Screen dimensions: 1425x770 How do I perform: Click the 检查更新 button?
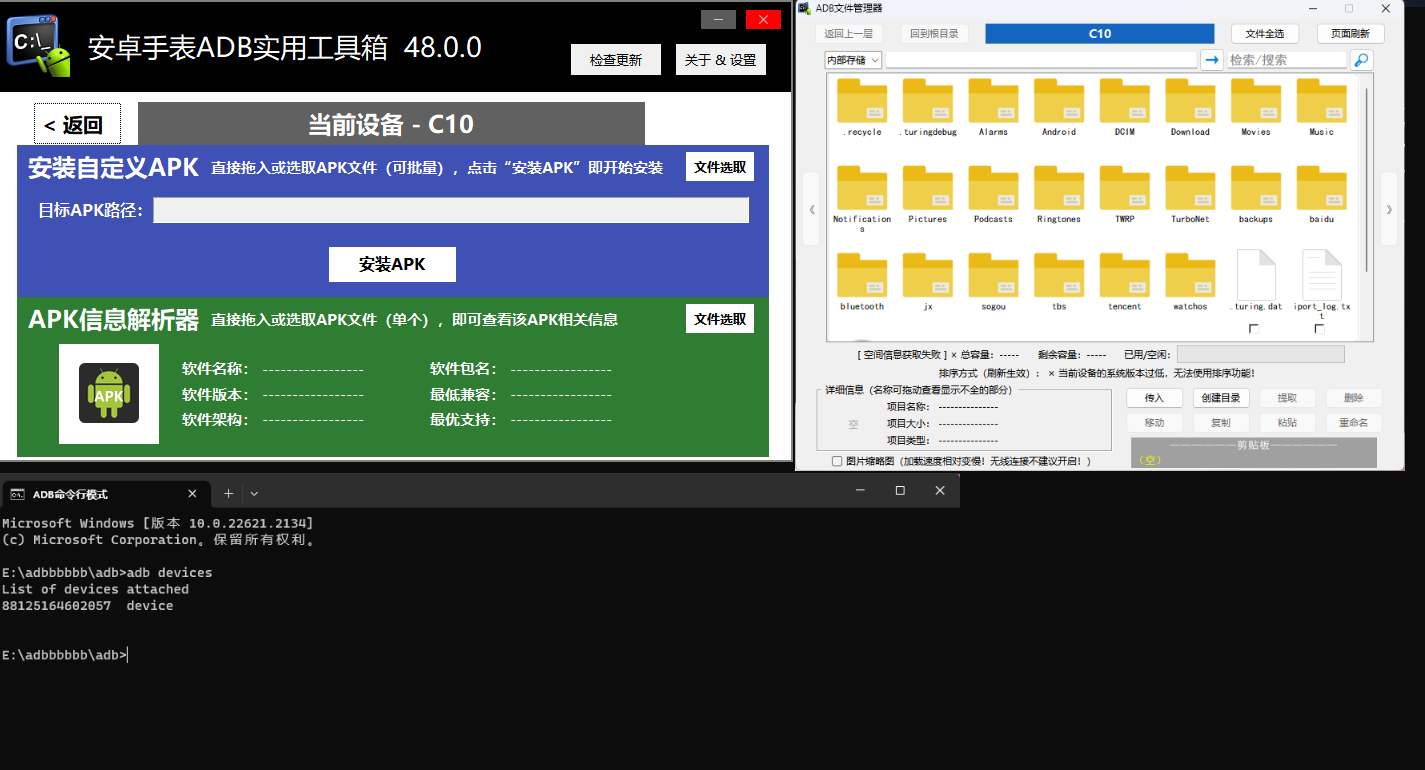click(615, 60)
